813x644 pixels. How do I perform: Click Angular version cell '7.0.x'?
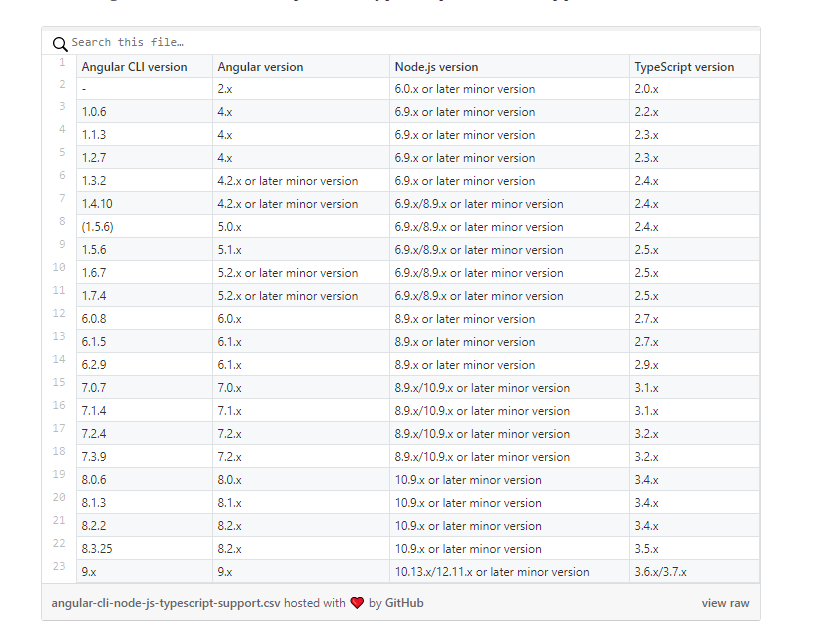[301, 388]
